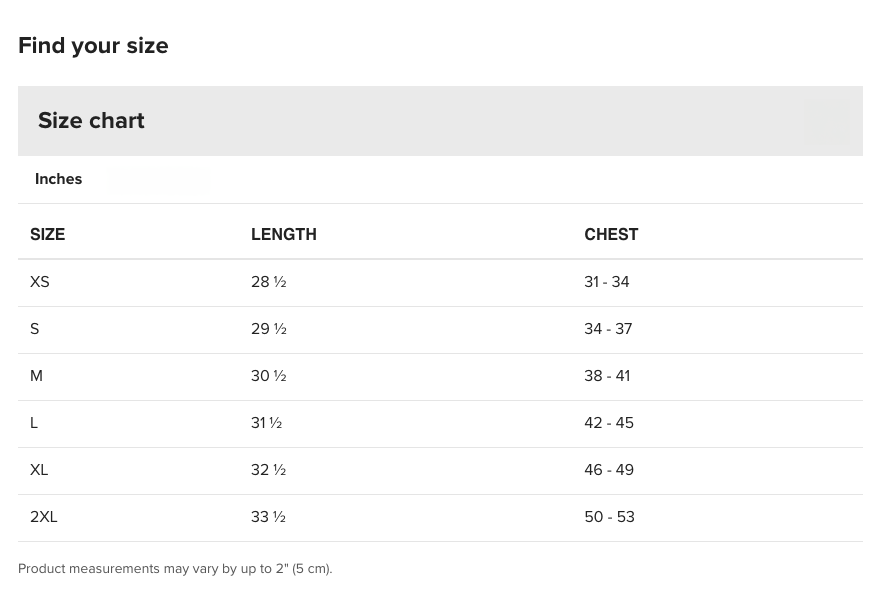
Task: Click the Find your size heading
Action: click(93, 46)
